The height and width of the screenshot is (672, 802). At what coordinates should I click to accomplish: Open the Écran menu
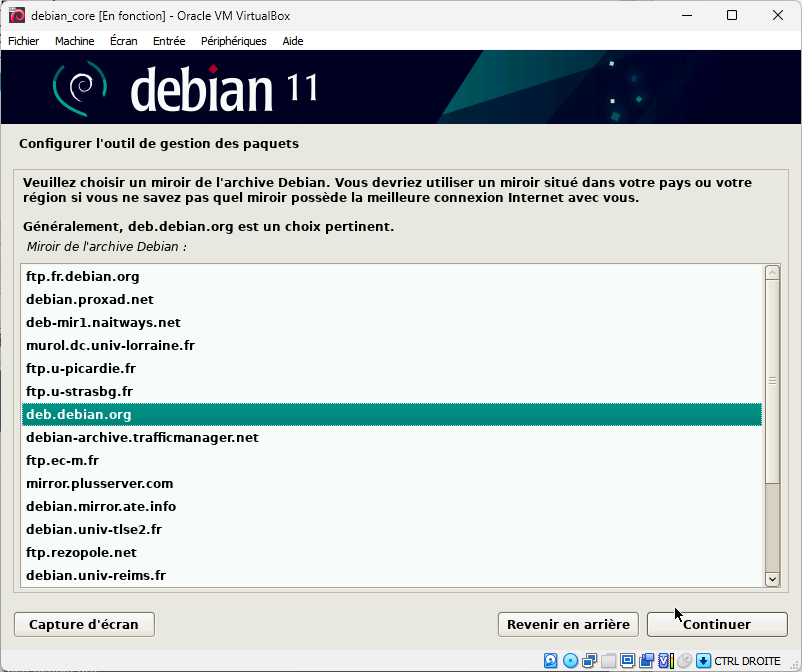point(124,41)
